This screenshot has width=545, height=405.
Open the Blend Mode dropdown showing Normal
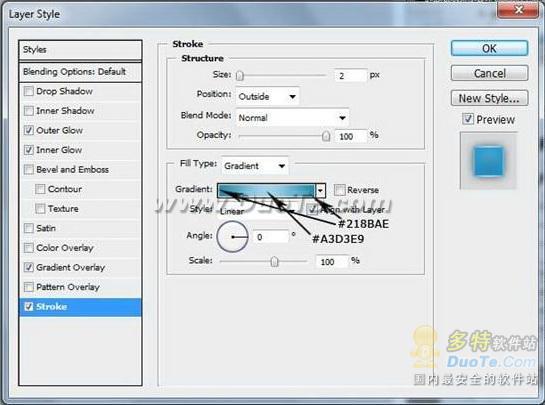[x=292, y=118]
